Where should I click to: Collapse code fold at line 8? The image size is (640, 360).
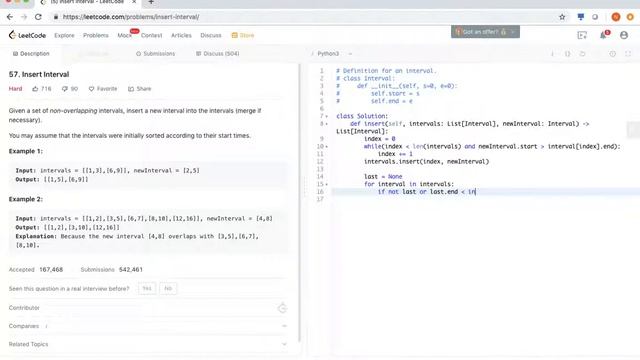point(327,124)
